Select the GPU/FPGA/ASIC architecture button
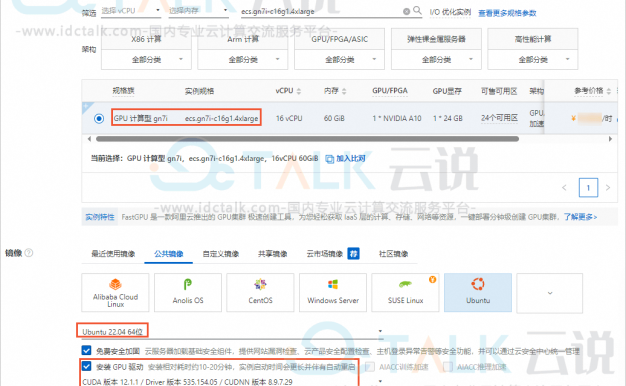Image resolution: width=626 pixels, height=386 pixels. [x=339, y=39]
